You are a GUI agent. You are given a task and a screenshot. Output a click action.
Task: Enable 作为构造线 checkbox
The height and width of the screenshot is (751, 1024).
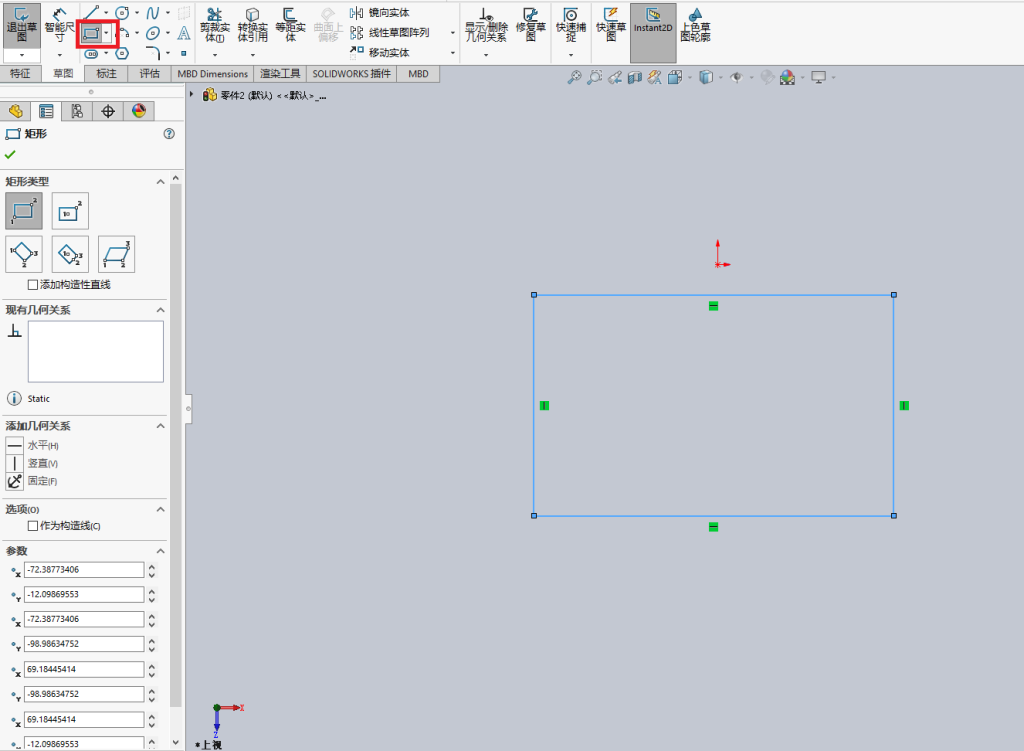[x=33, y=526]
